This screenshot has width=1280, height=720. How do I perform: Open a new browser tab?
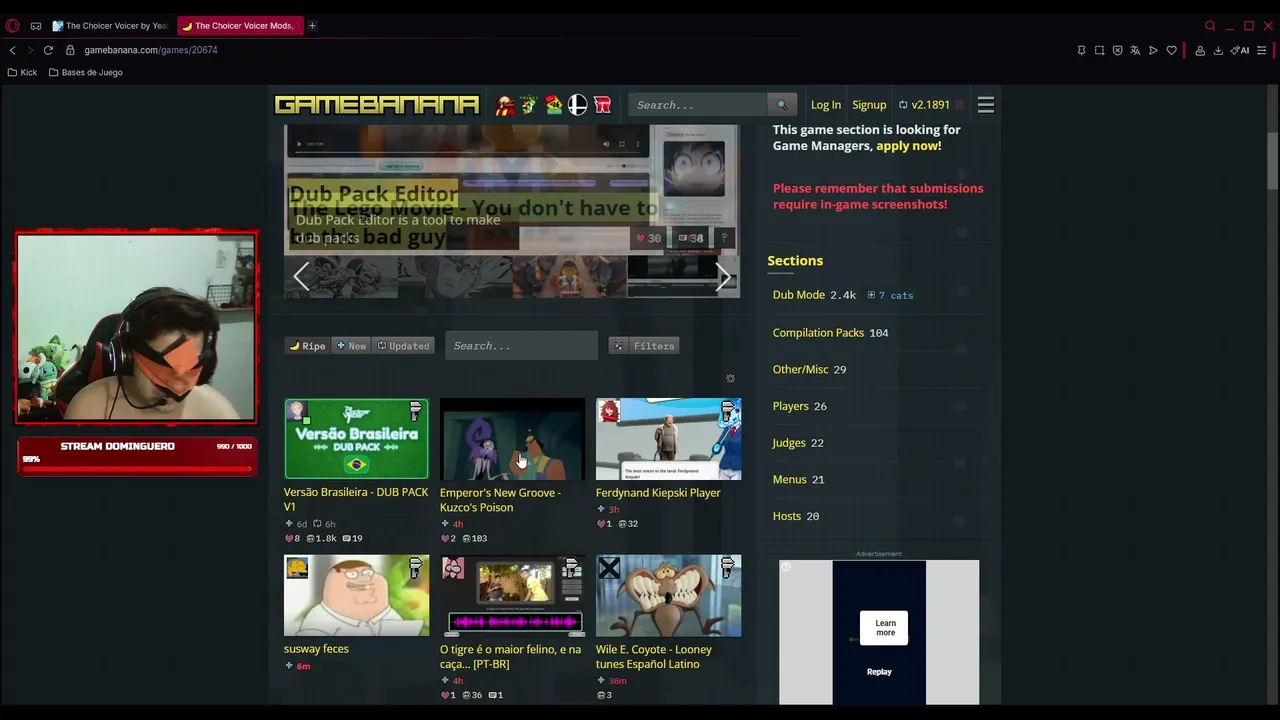click(x=312, y=26)
